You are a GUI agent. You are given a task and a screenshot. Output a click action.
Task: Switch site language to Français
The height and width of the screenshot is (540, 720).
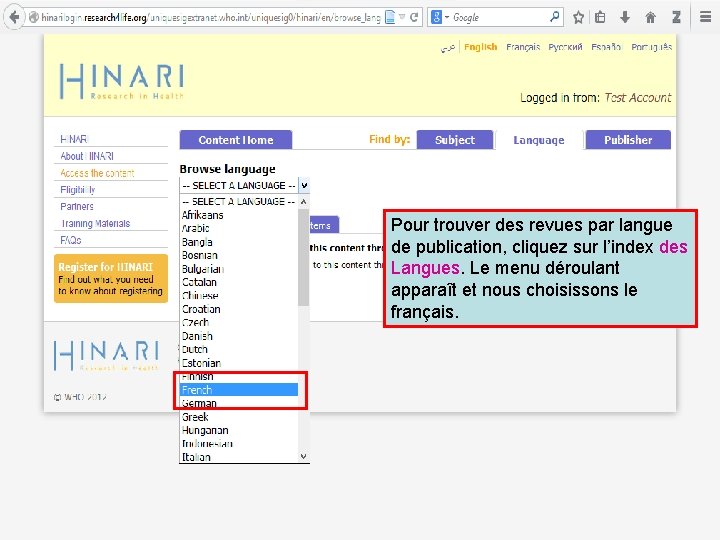click(x=523, y=47)
